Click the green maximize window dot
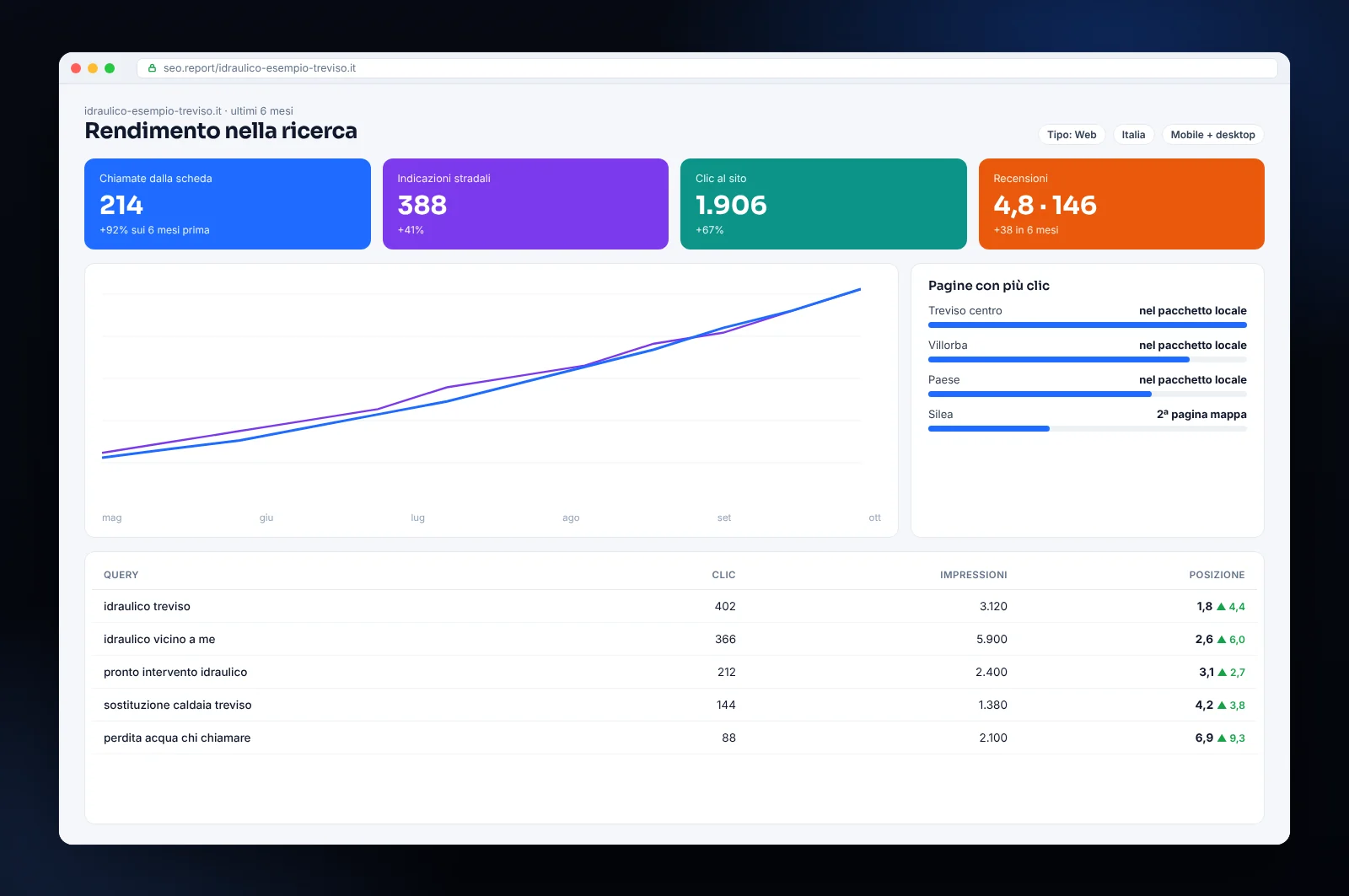This screenshot has width=1349, height=896. point(110,68)
